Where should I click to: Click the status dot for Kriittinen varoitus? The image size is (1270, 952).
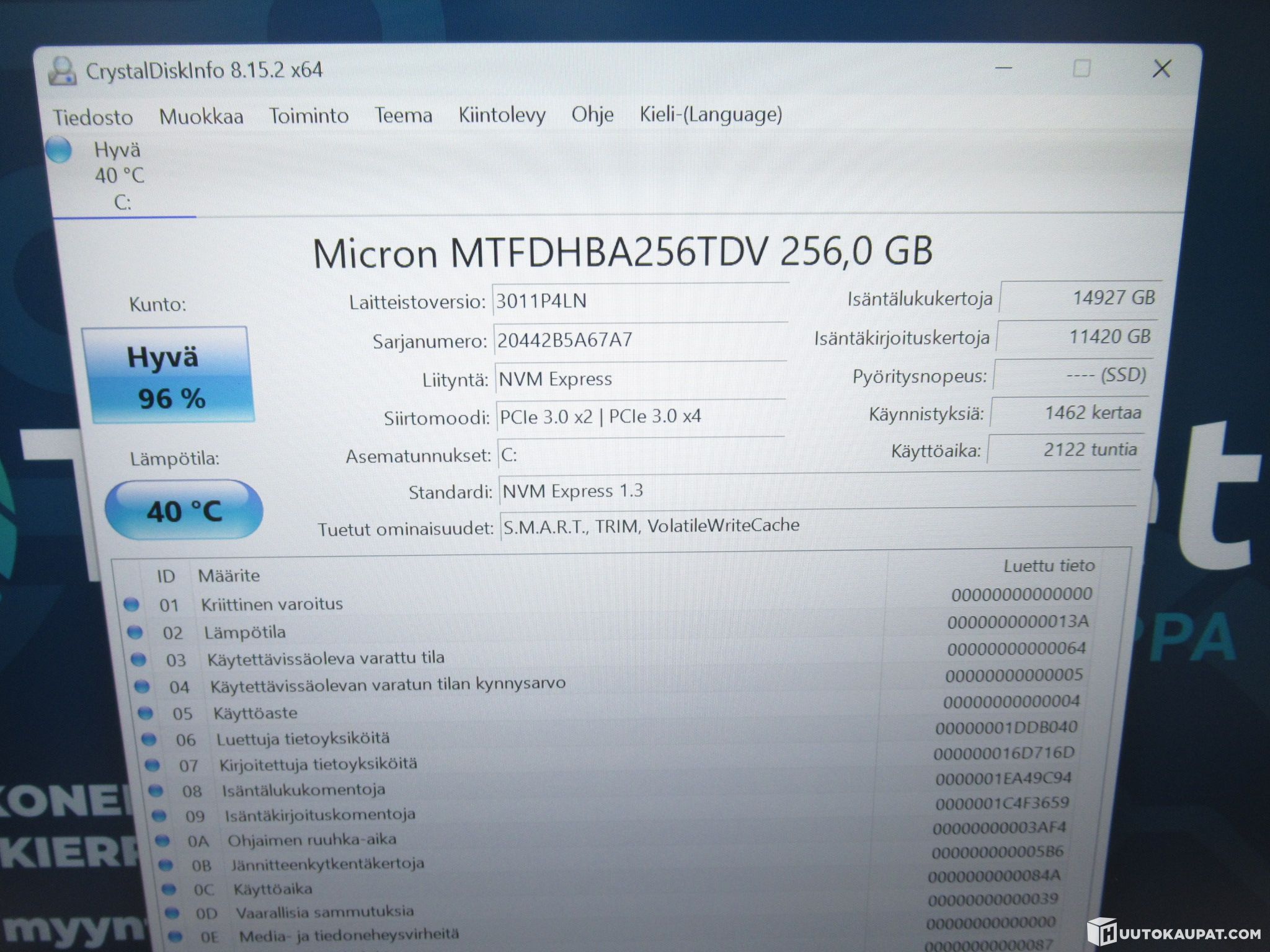131,604
